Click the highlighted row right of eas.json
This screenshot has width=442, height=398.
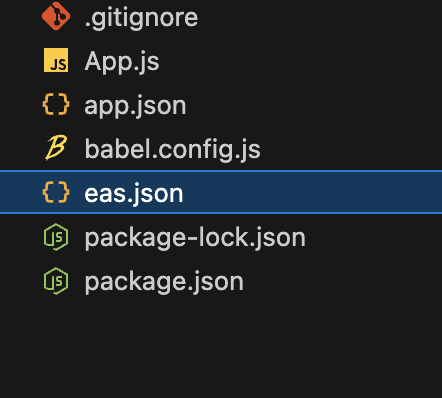coord(312,192)
